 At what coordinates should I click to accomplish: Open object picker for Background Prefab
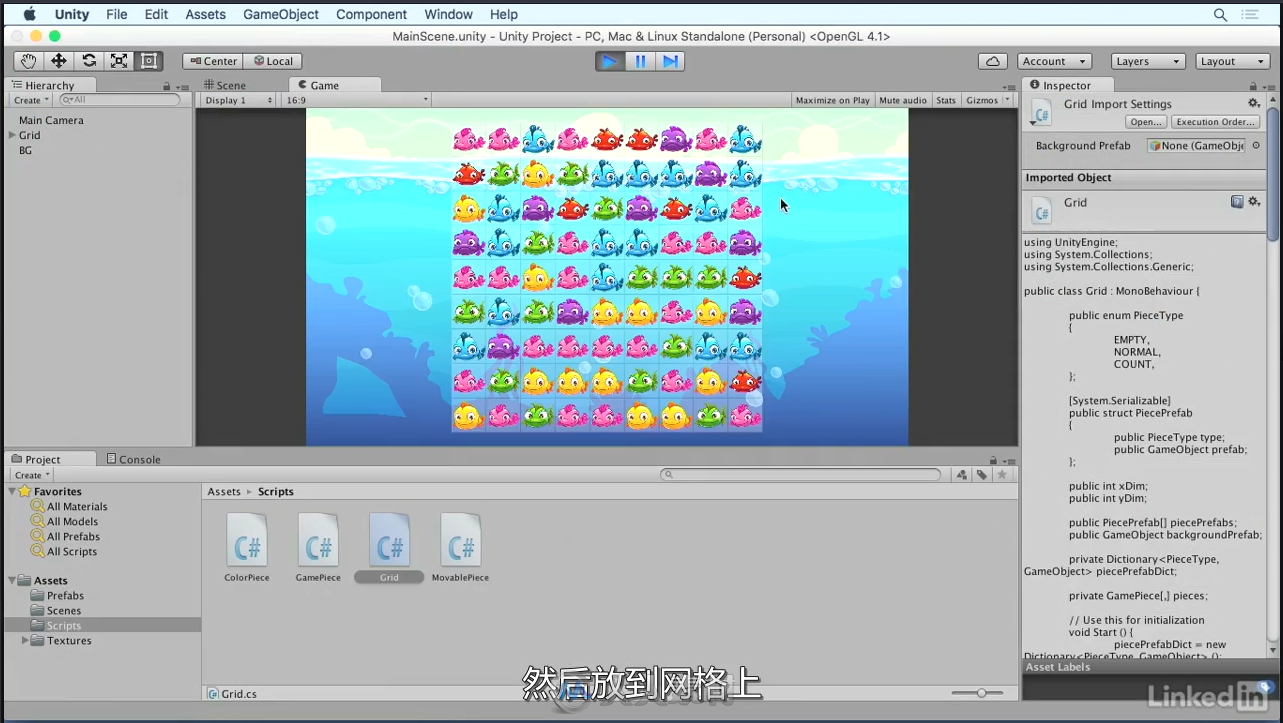click(1256, 145)
